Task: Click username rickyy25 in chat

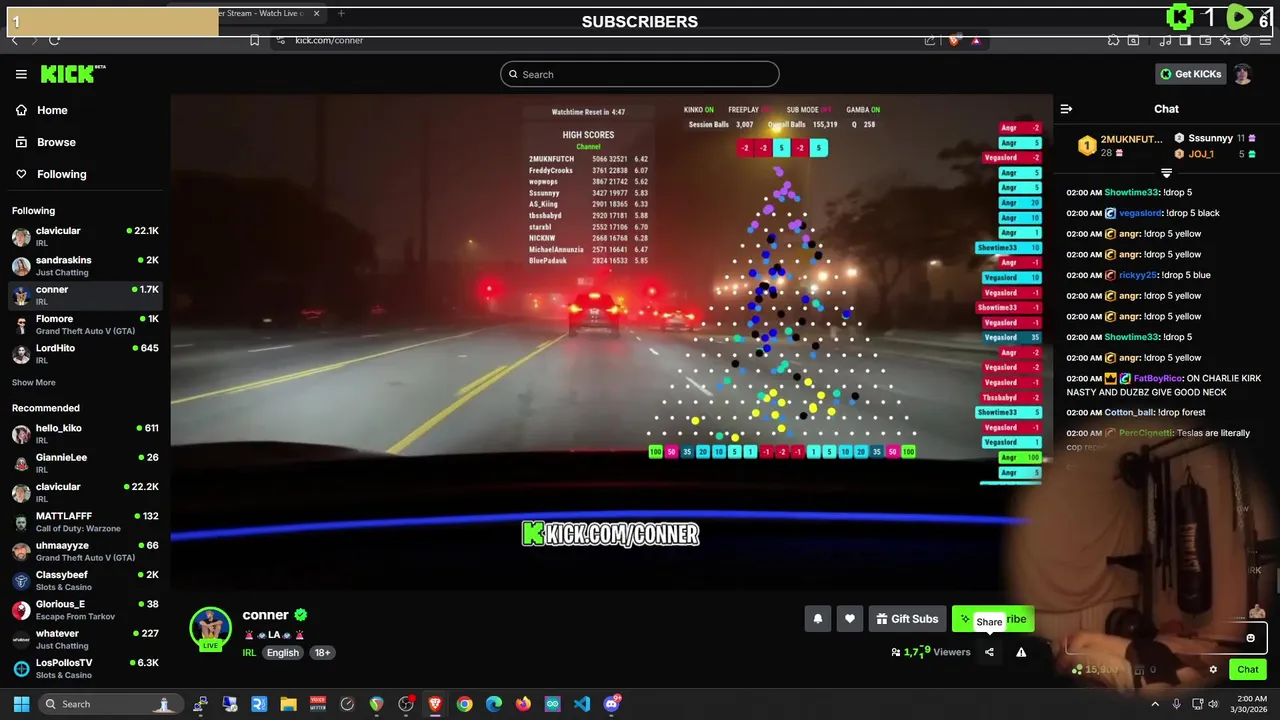Action: [x=1137, y=275]
